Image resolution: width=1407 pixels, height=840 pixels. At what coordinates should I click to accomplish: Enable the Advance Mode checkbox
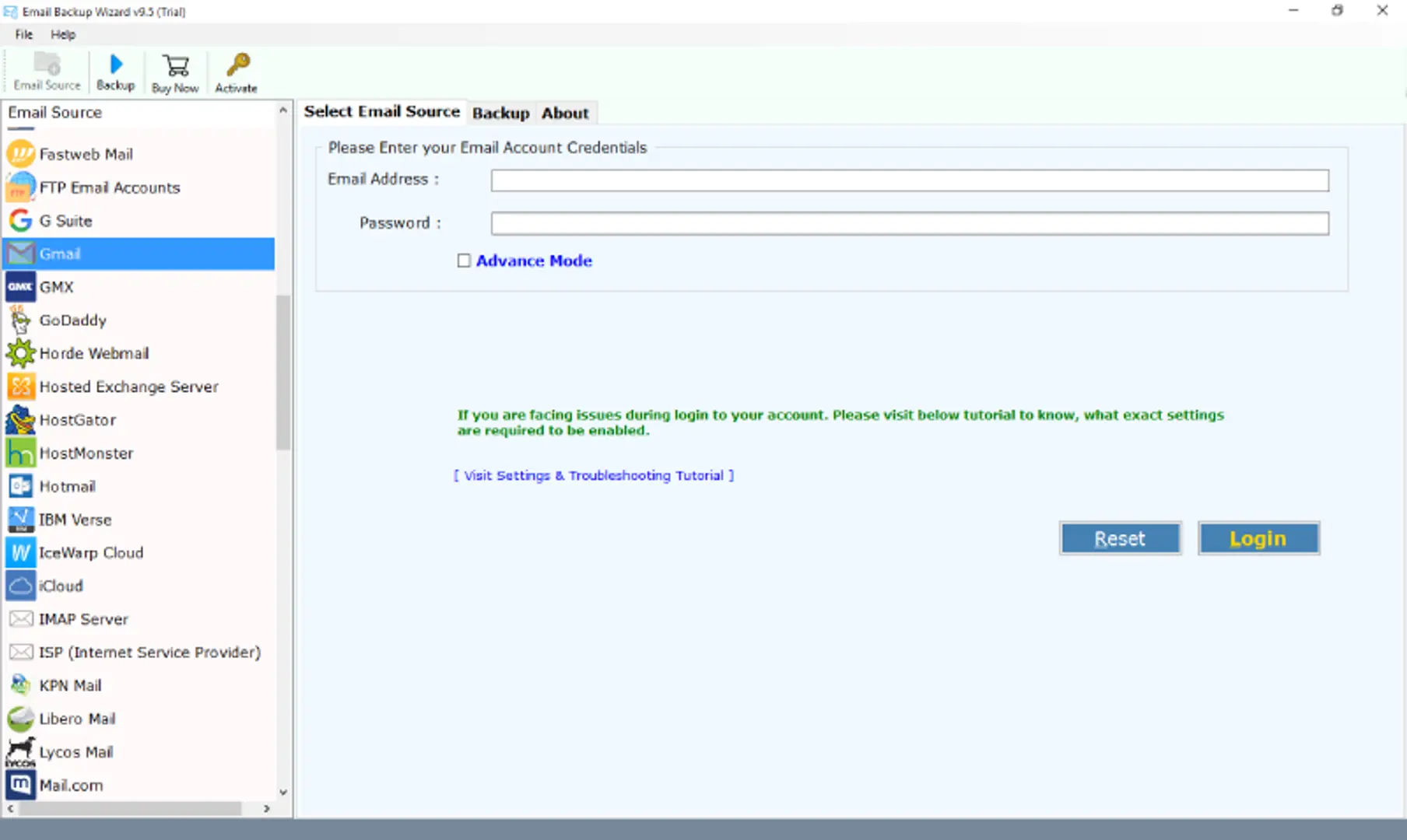464,261
